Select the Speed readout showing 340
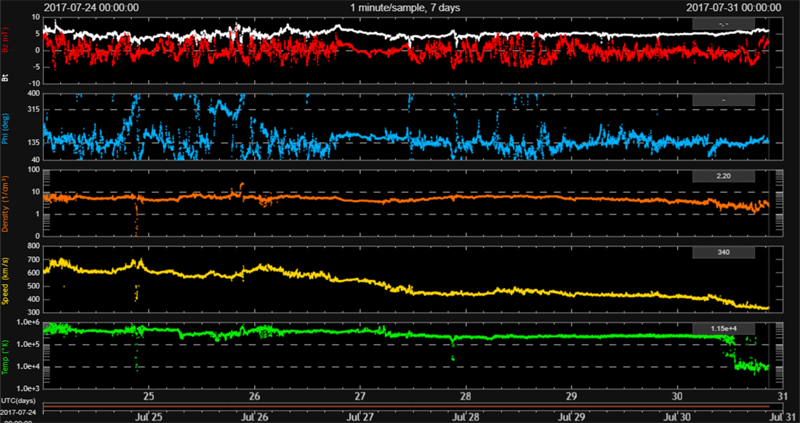This screenshot has width=800, height=423. click(725, 252)
